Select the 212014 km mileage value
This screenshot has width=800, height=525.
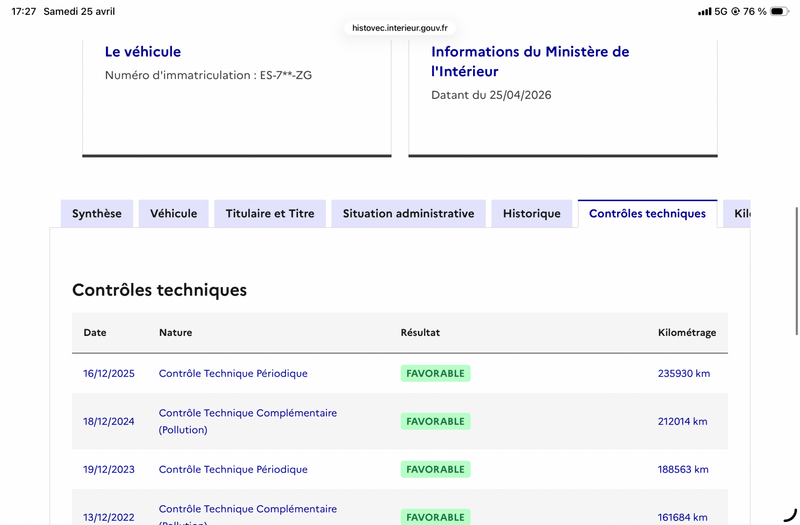(x=682, y=422)
